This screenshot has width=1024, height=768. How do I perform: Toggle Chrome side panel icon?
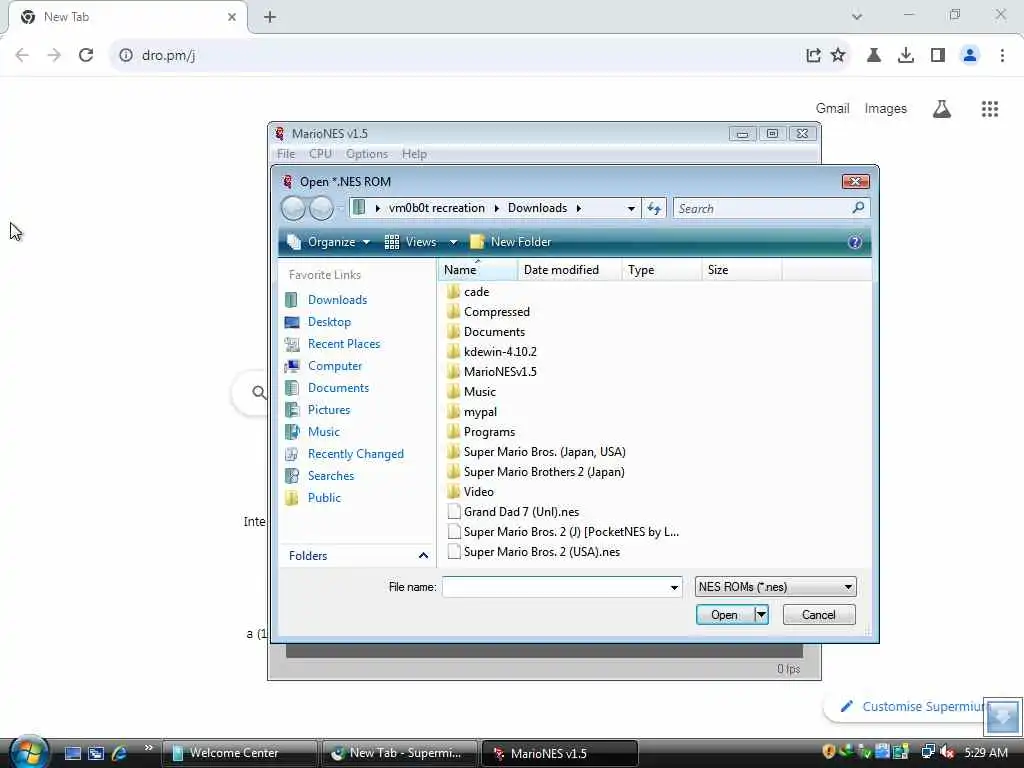point(938,56)
